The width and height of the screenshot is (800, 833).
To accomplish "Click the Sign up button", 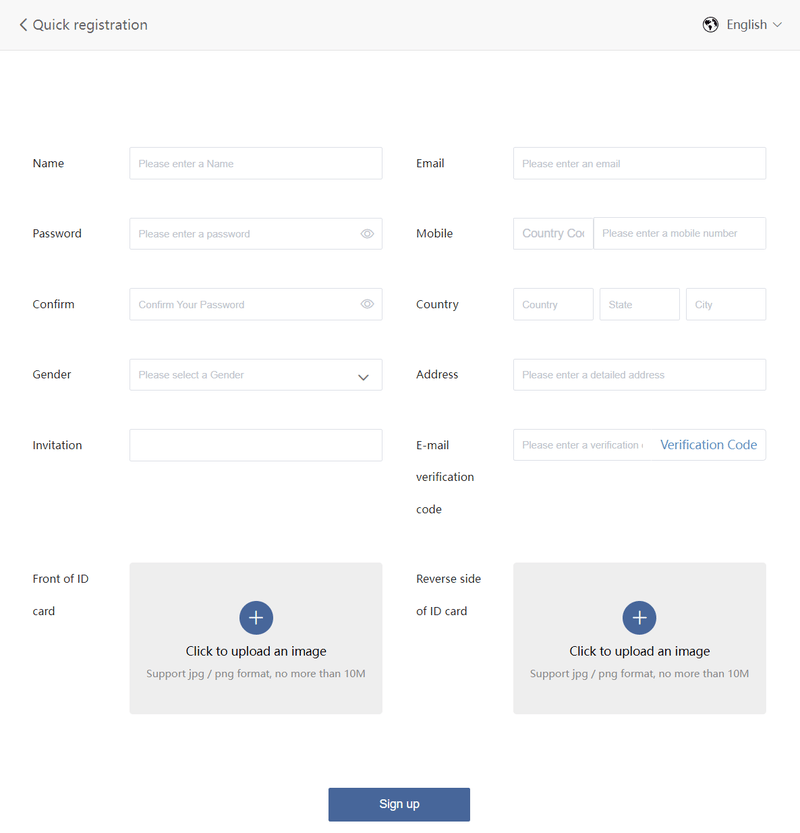I will coord(399,804).
